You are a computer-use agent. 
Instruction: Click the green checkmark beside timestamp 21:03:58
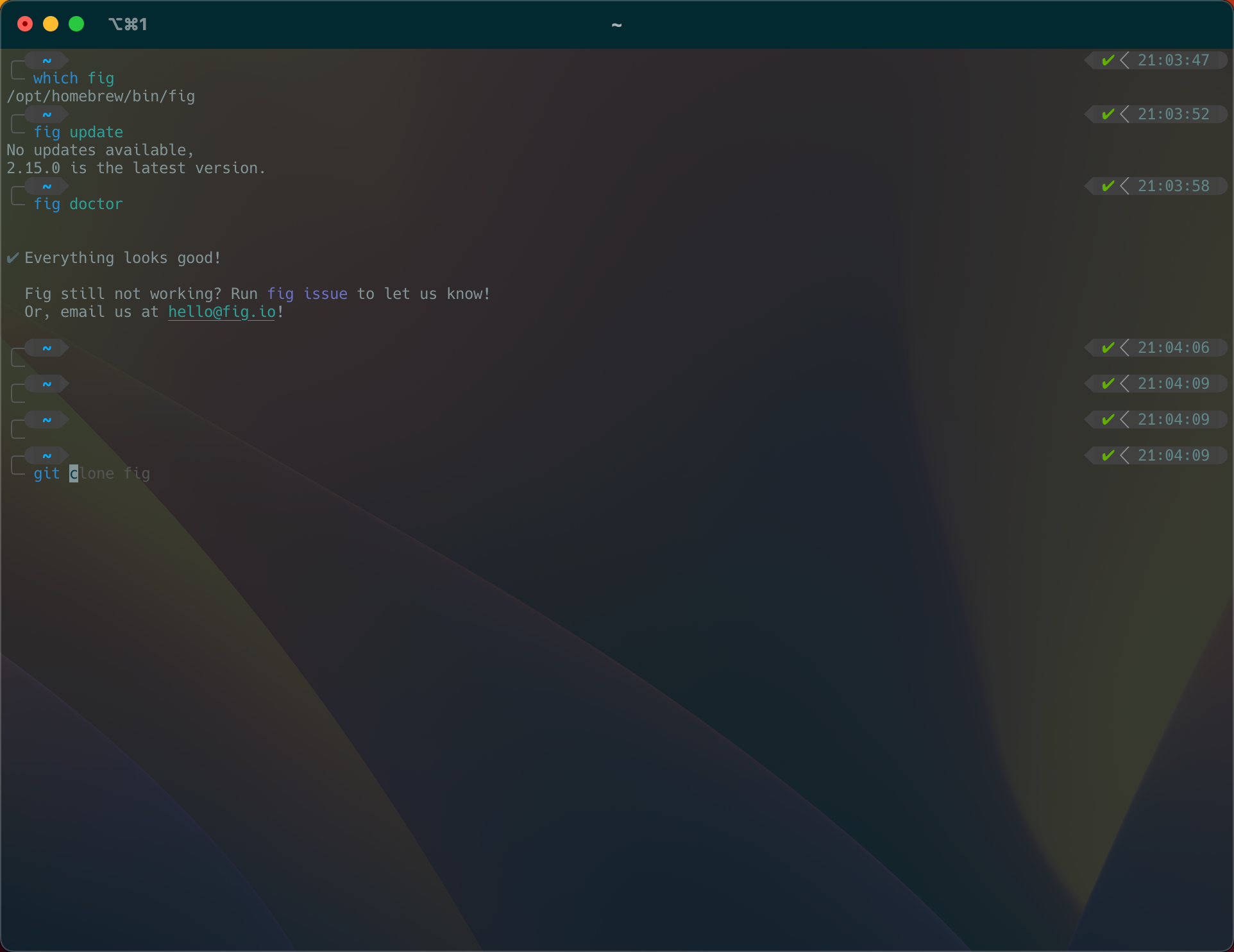[x=1108, y=186]
